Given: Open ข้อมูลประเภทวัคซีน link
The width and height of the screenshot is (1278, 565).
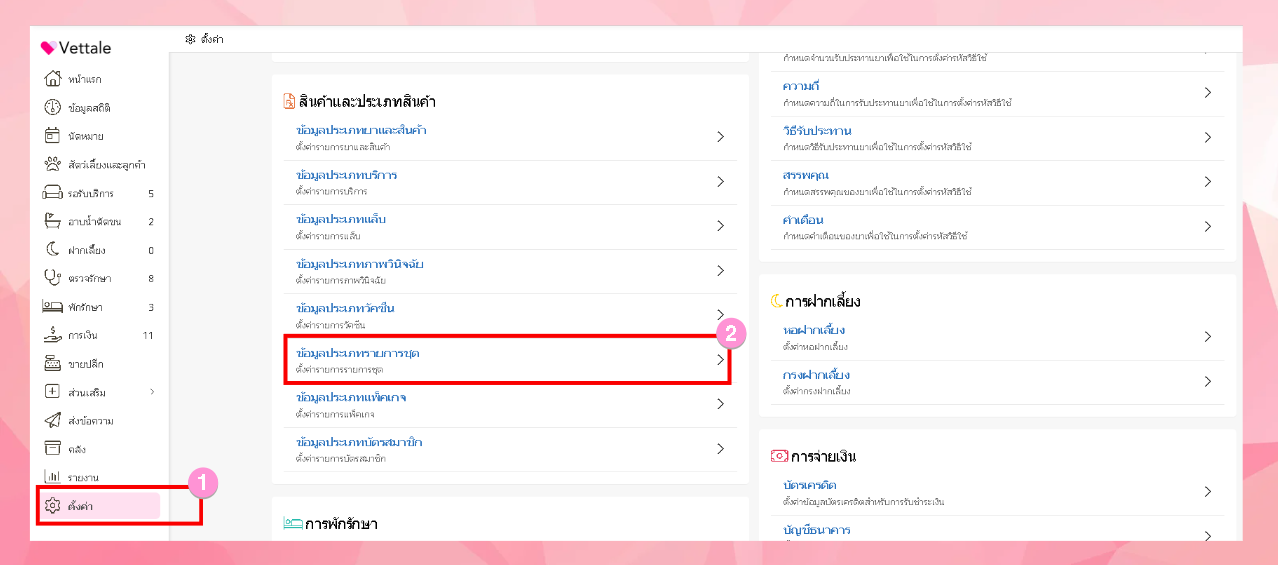Looking at the screenshot, I should pyautogui.click(x=345, y=308).
